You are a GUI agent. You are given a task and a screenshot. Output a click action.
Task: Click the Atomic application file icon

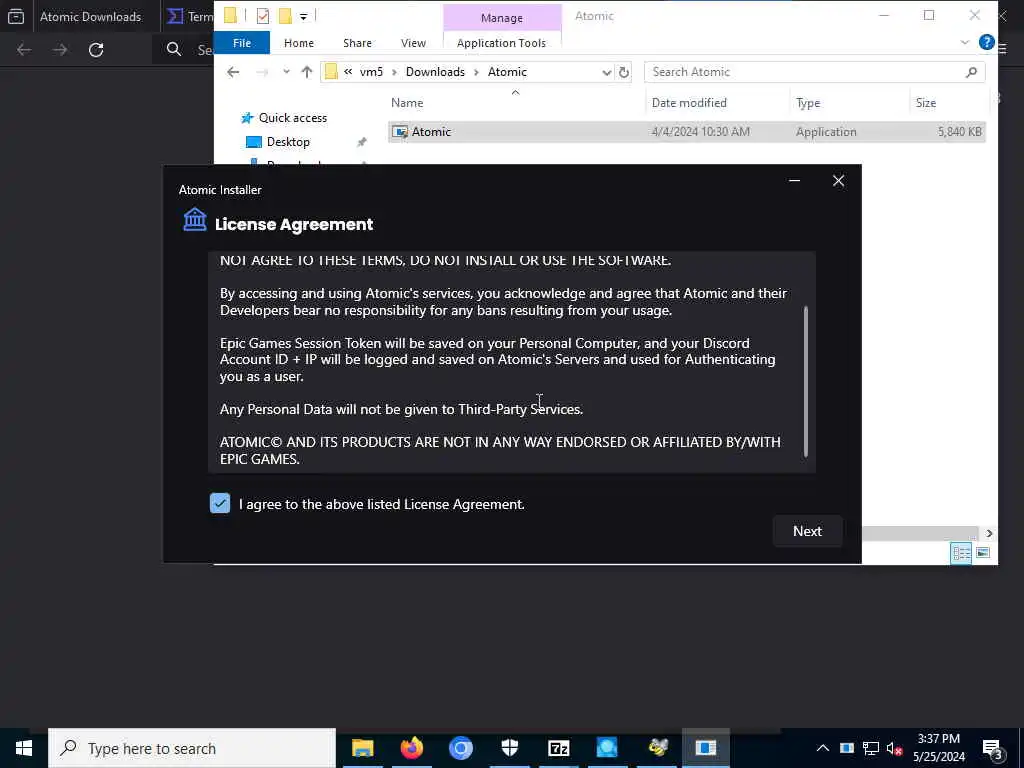pyautogui.click(x=400, y=132)
